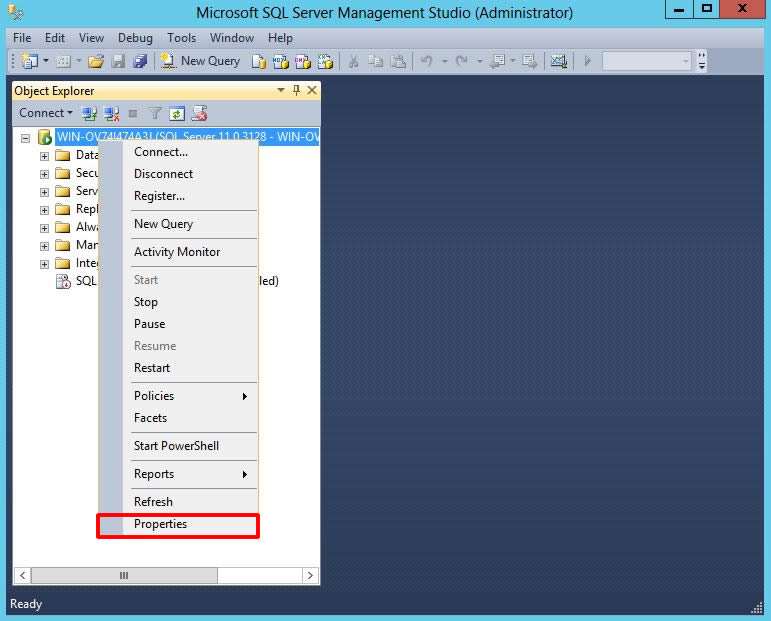Collapse the WIN-OV74I474A3I server node
Screen dimensions: 771x621
click(x=26, y=138)
